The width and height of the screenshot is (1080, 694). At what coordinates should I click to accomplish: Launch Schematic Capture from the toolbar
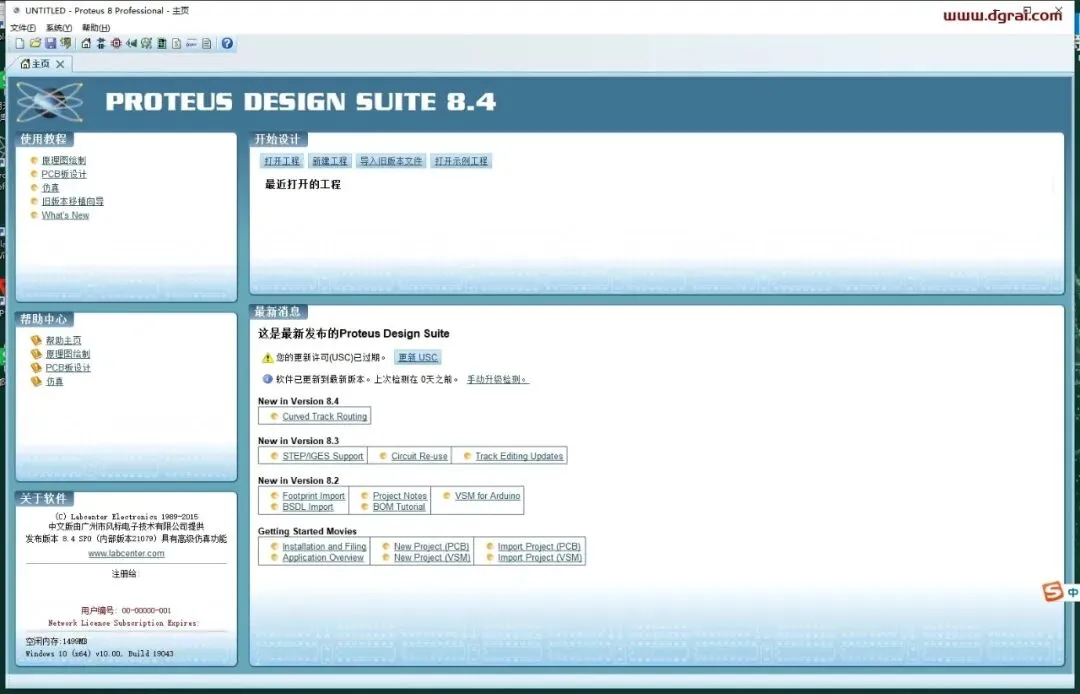101,43
